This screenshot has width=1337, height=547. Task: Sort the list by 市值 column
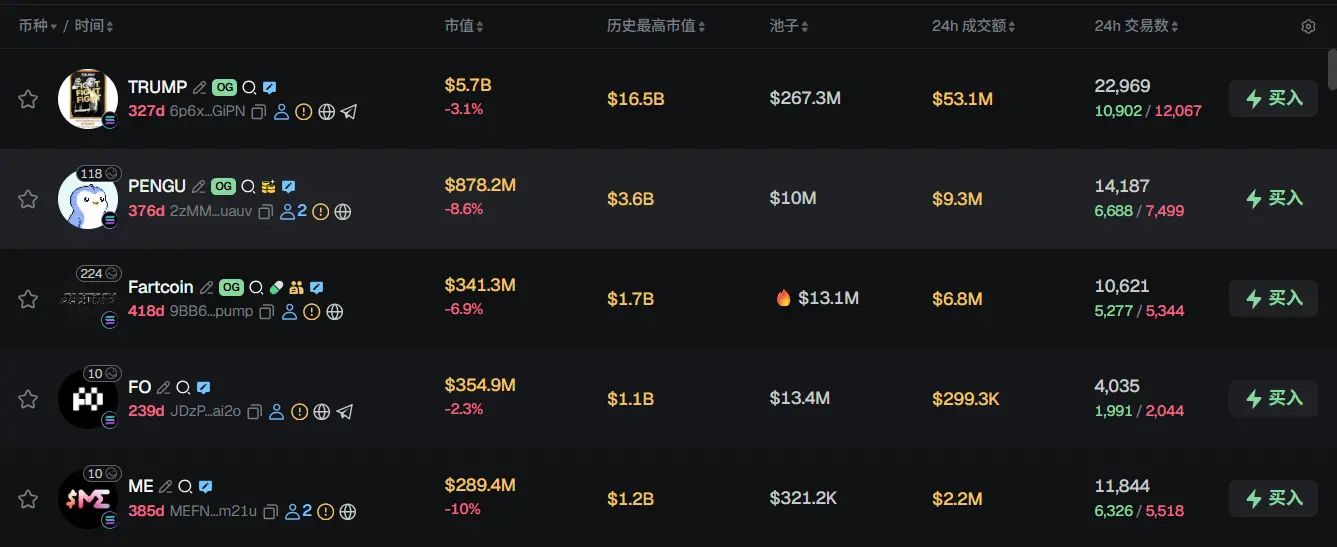click(464, 26)
